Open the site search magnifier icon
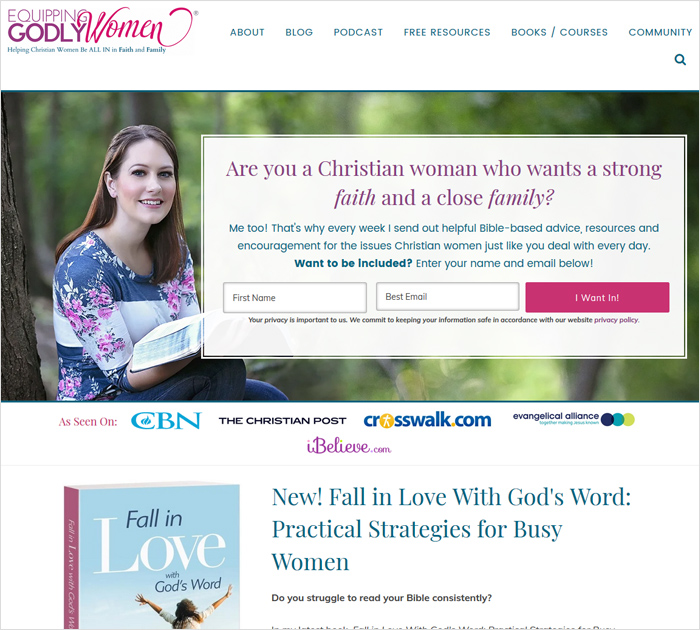Viewport: 700px width, 630px height. click(680, 59)
